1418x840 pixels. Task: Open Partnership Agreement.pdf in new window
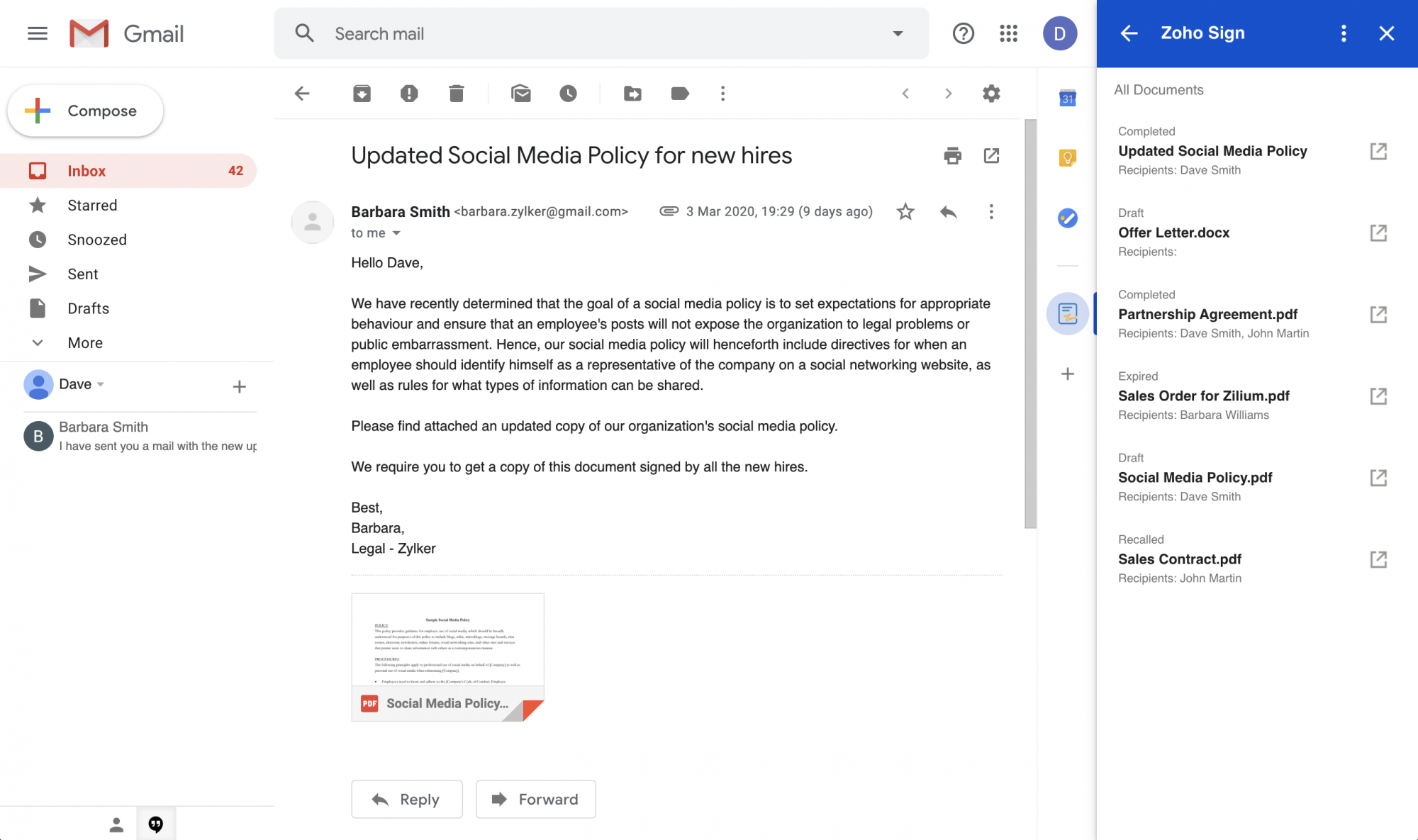point(1378,315)
